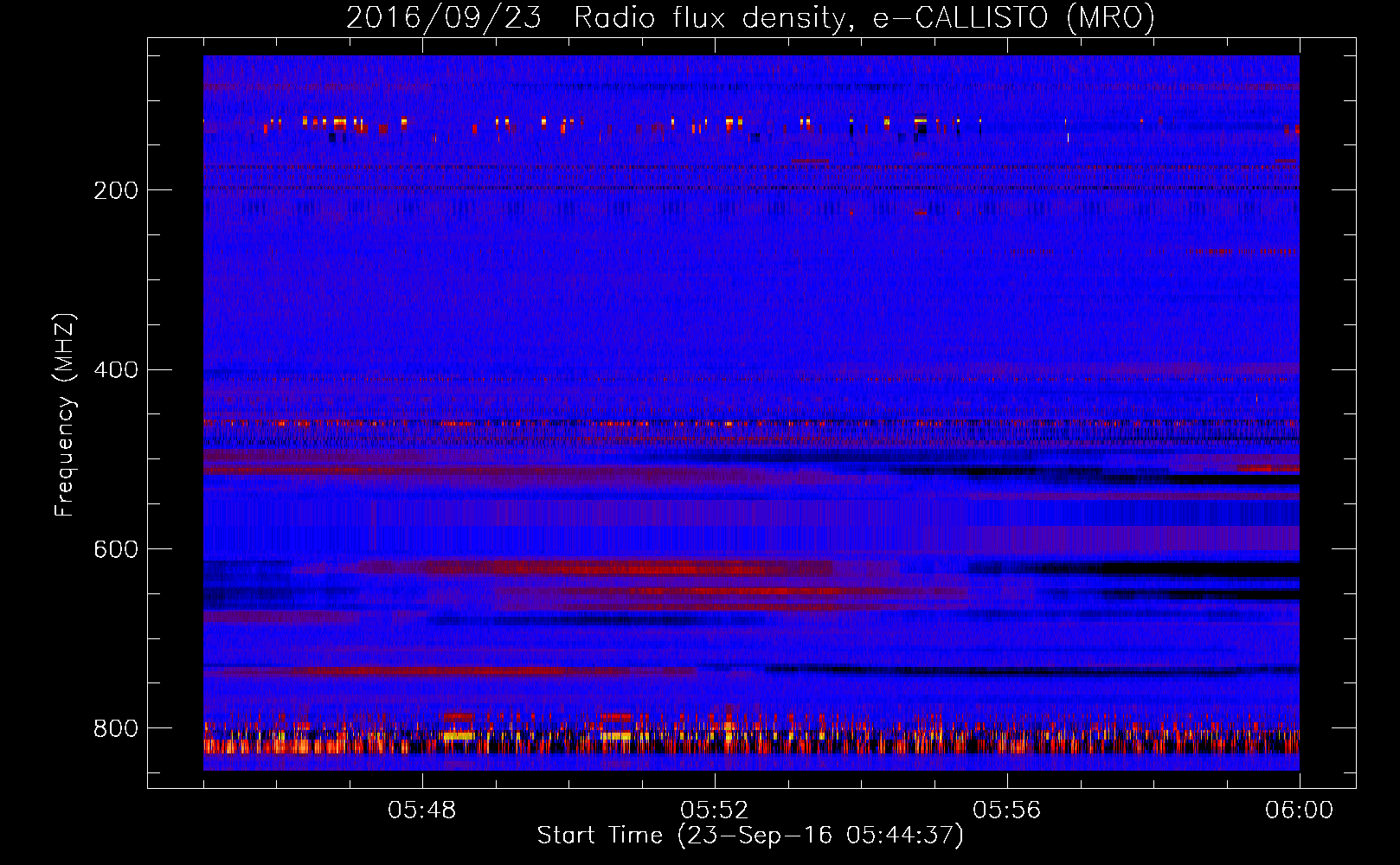Click the plot title mentioning e-CALLISTO (MRO)

click(750, 18)
